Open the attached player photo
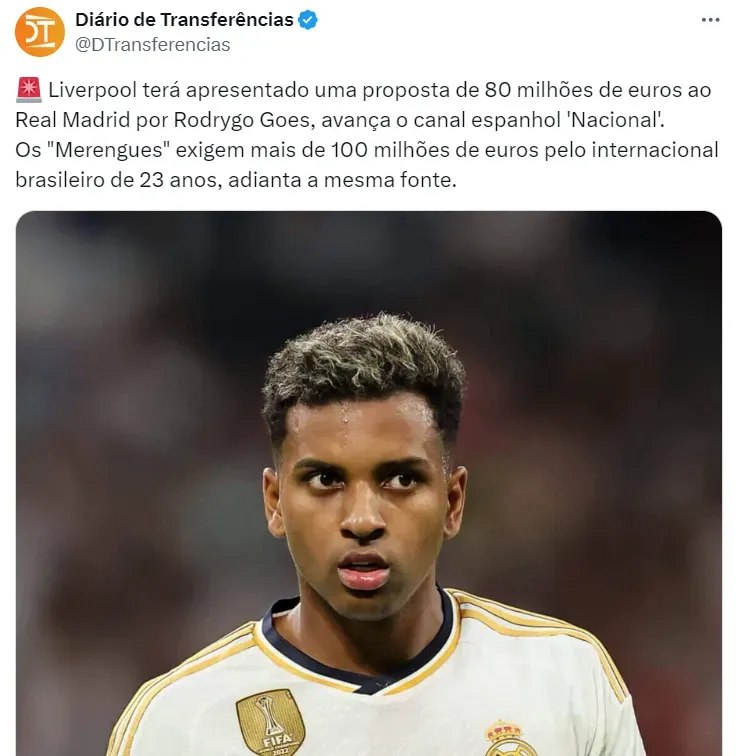This screenshot has width=739, height=756. click(x=369, y=483)
